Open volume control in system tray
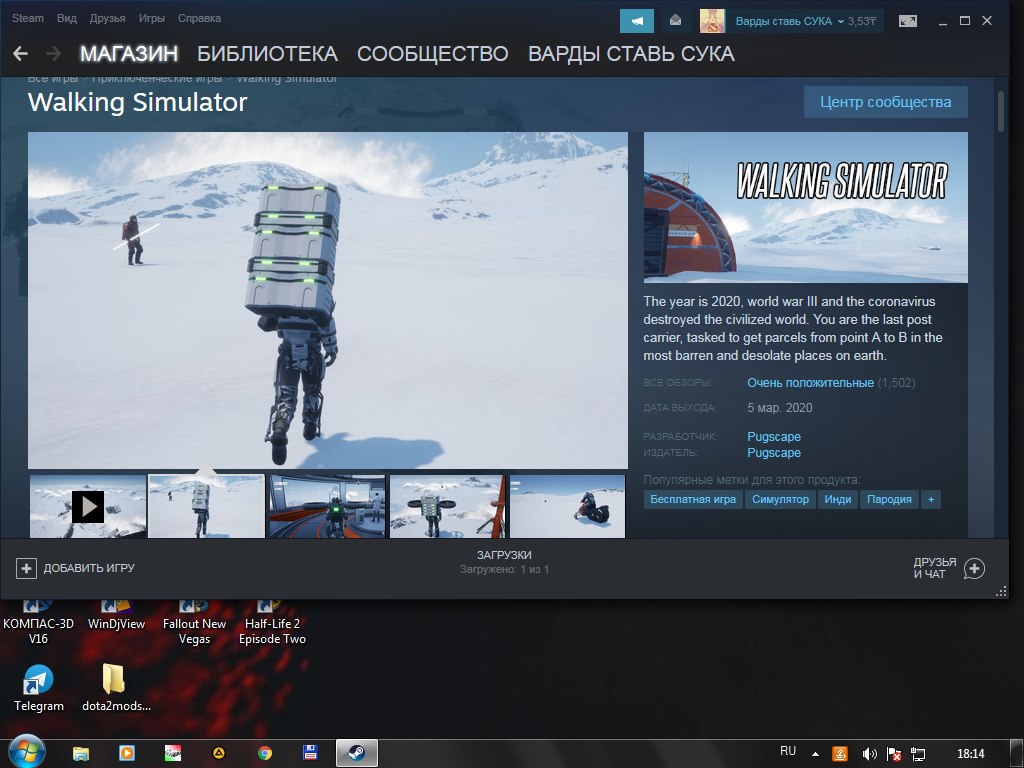The width and height of the screenshot is (1024, 768). [869, 754]
